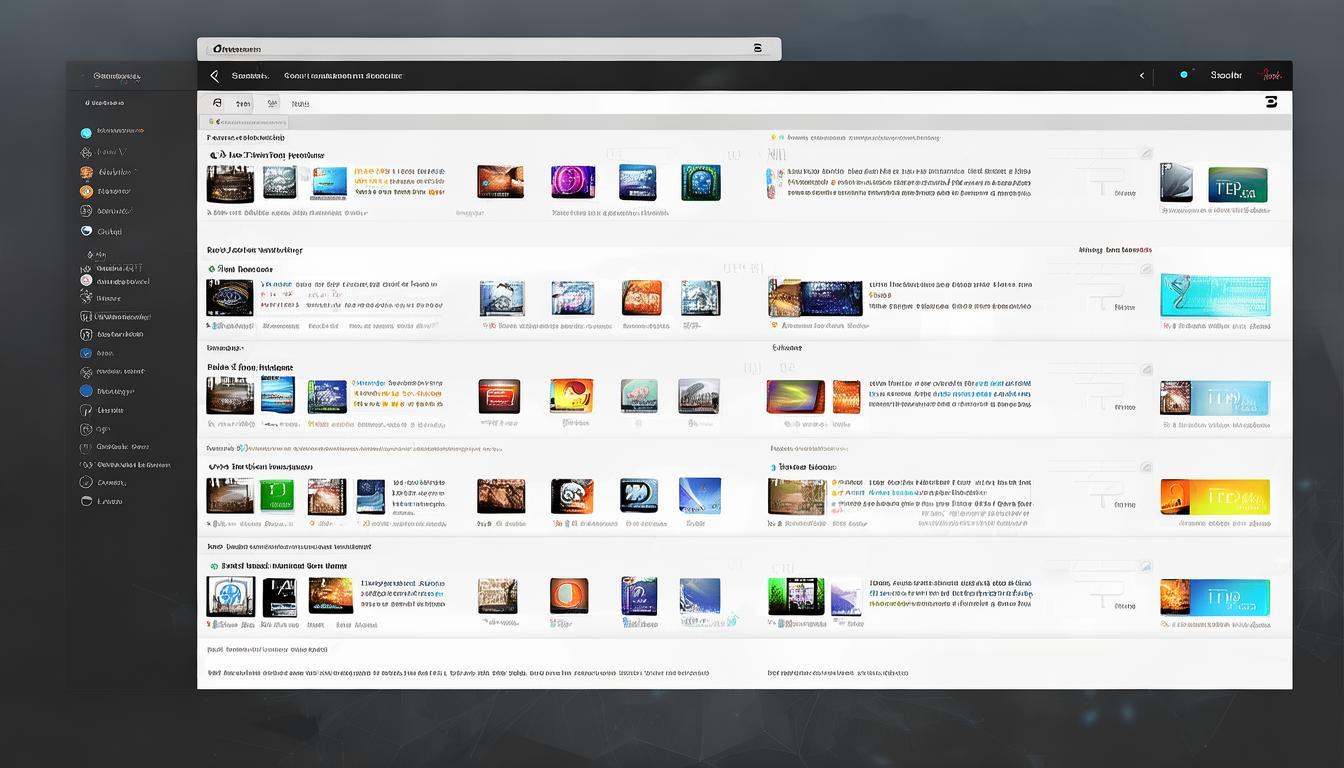Click the first icon tab under the header
This screenshot has width=1344, height=768.
[217, 103]
